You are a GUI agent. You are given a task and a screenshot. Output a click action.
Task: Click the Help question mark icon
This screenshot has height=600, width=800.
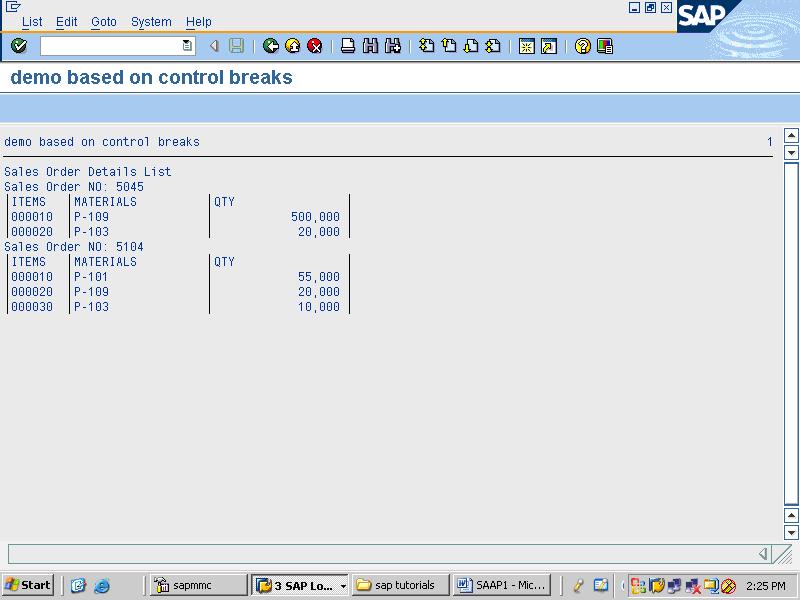[583, 44]
